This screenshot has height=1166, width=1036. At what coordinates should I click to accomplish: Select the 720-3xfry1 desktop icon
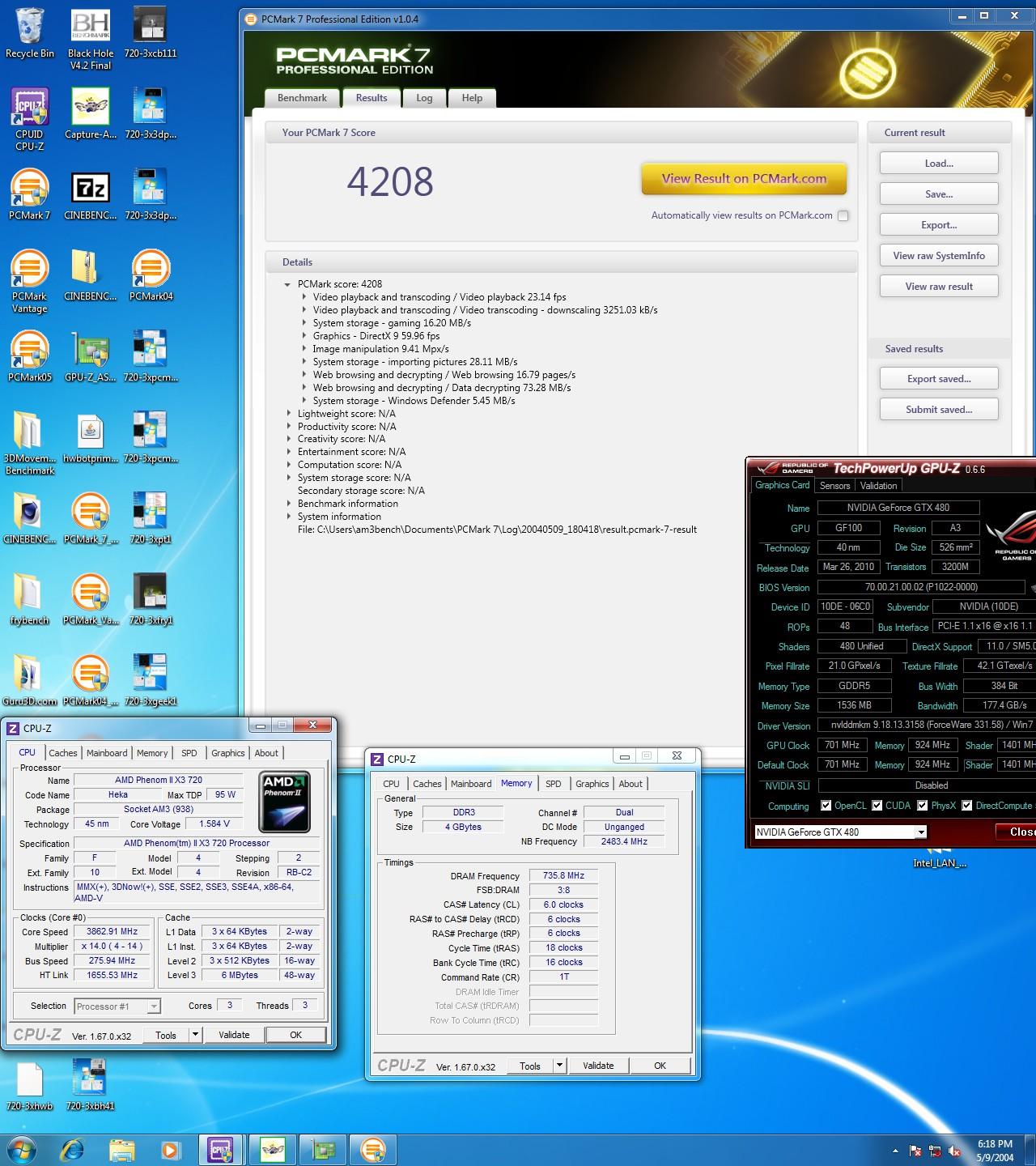click(x=151, y=600)
